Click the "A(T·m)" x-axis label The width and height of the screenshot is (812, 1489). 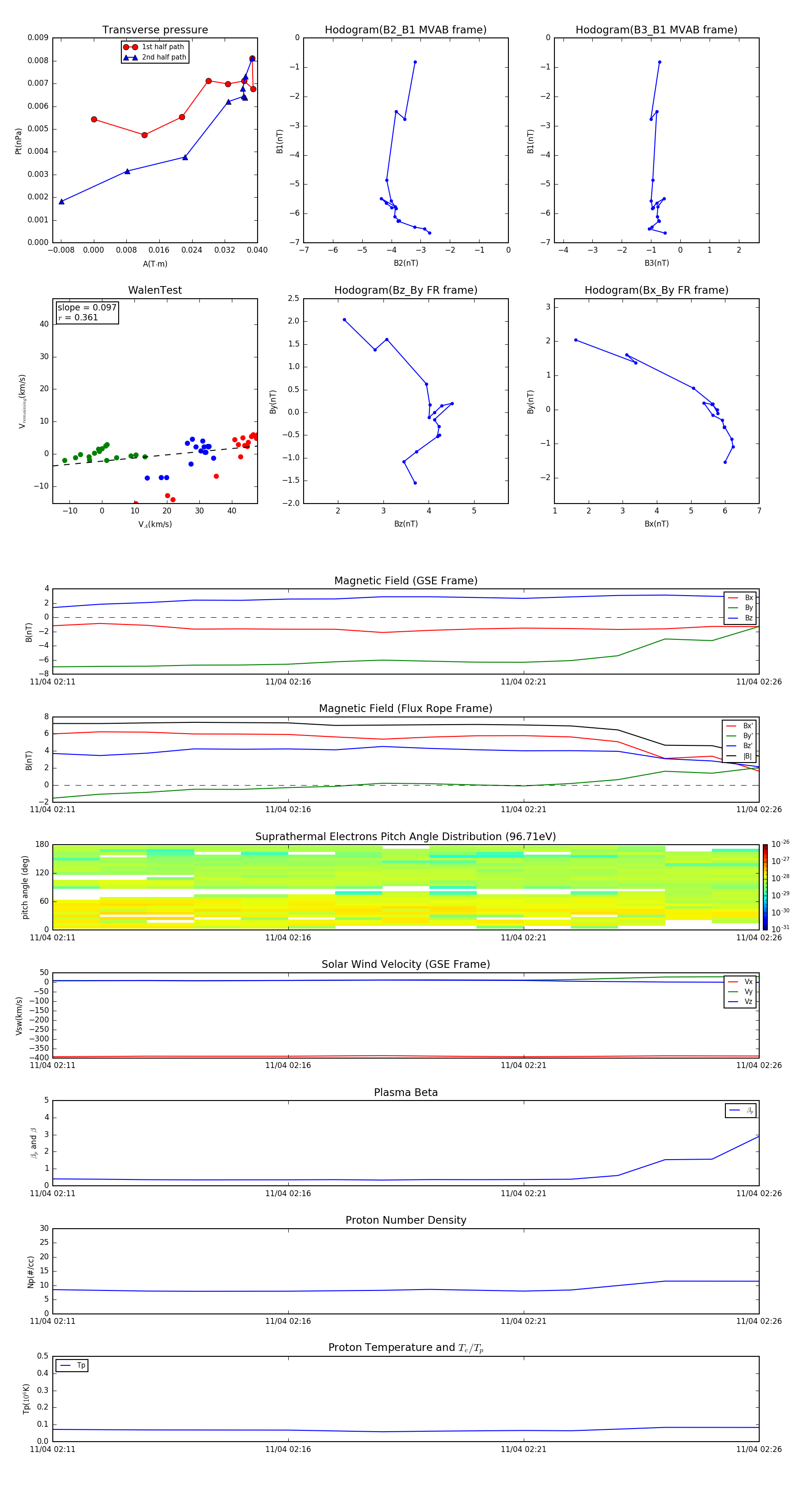tap(155, 264)
